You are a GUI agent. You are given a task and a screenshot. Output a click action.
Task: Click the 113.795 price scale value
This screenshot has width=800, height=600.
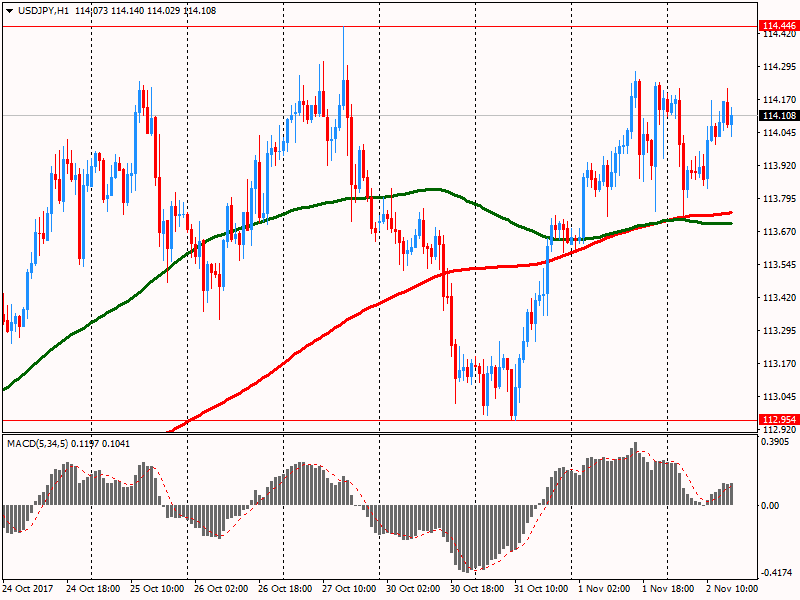tap(779, 199)
